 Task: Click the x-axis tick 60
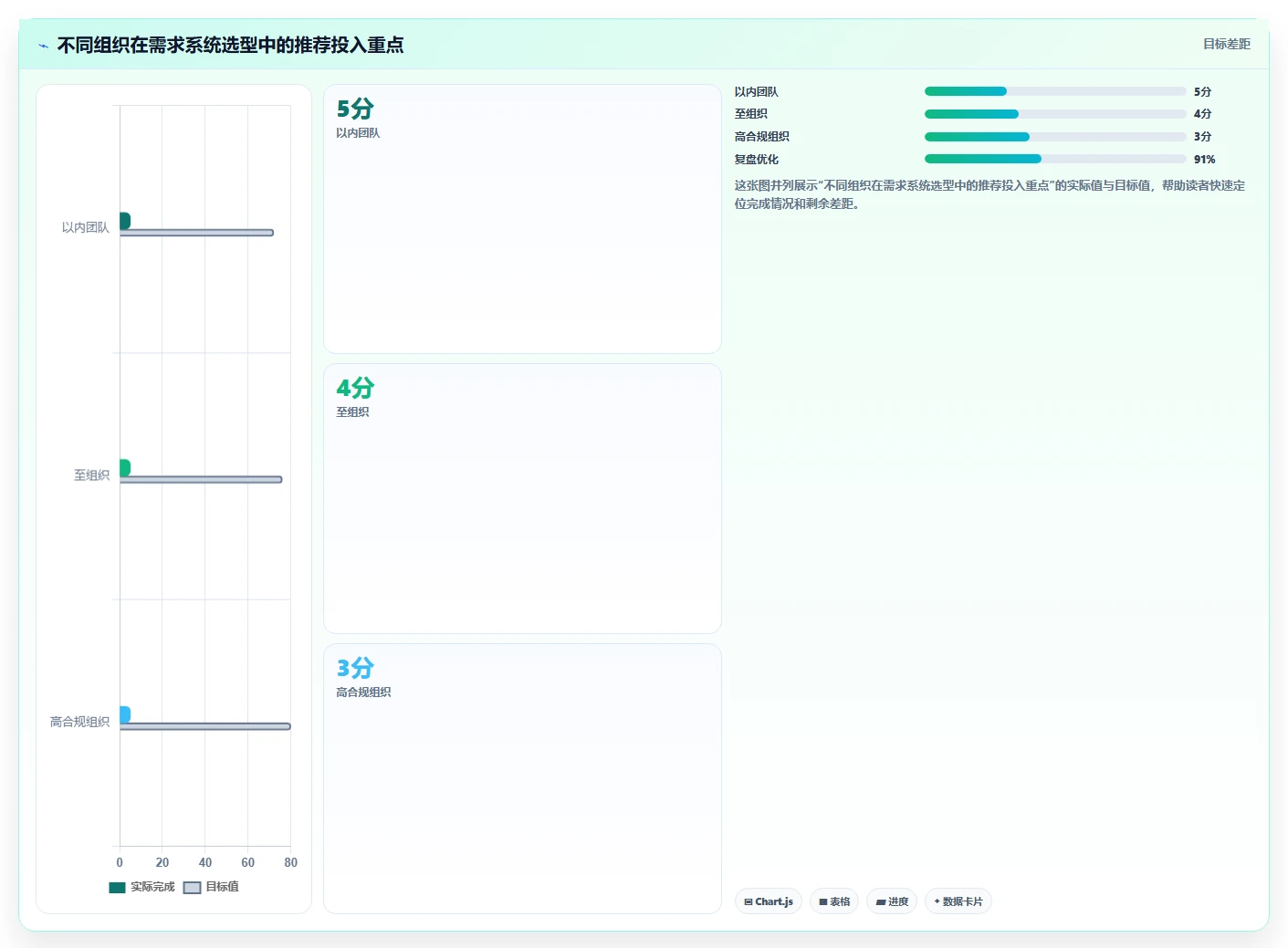click(x=248, y=862)
